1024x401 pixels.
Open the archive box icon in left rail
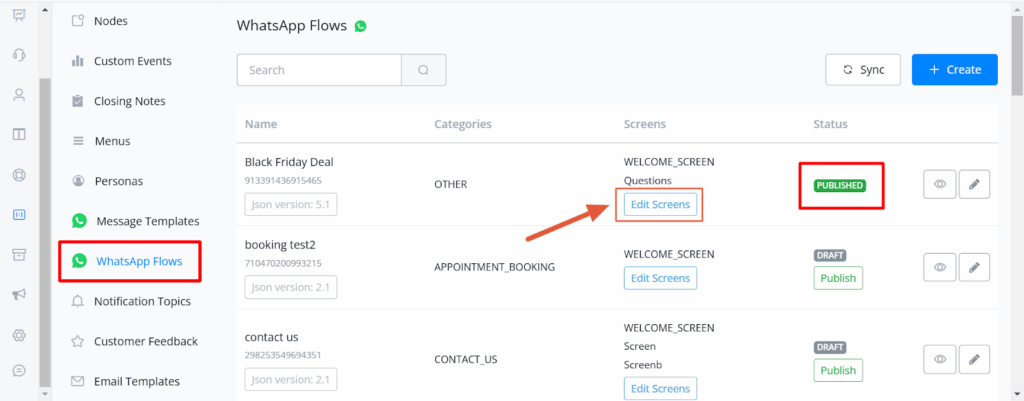point(19,254)
